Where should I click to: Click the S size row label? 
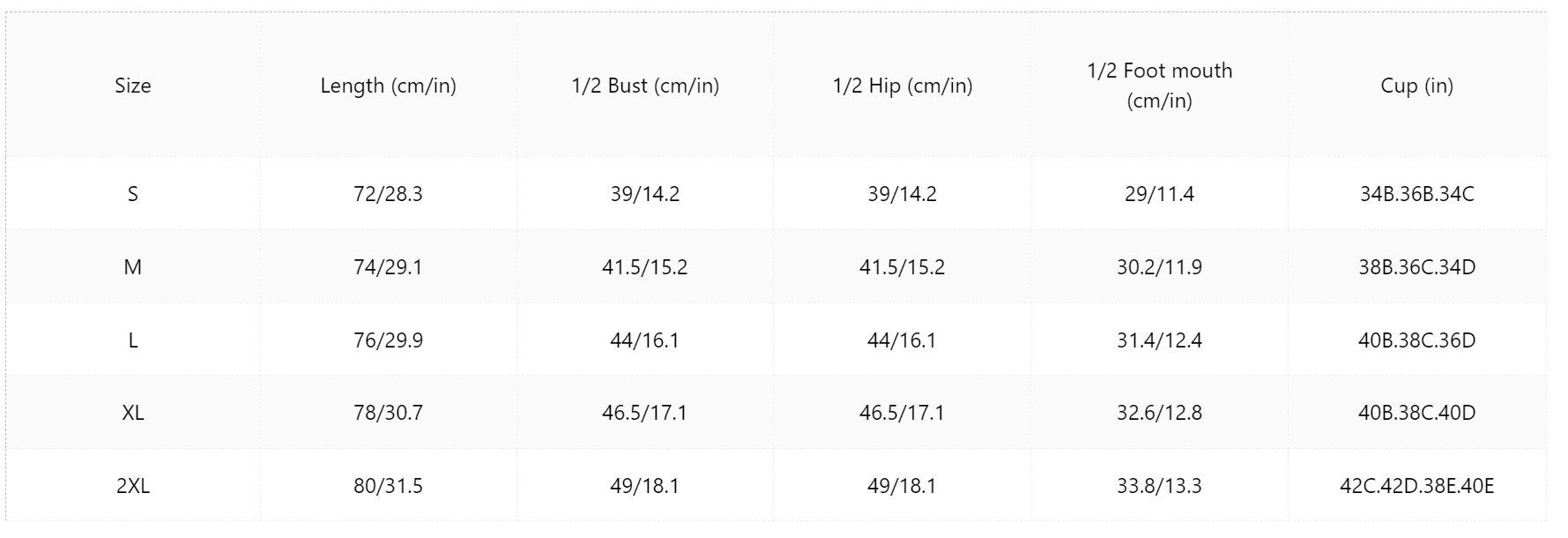133,194
